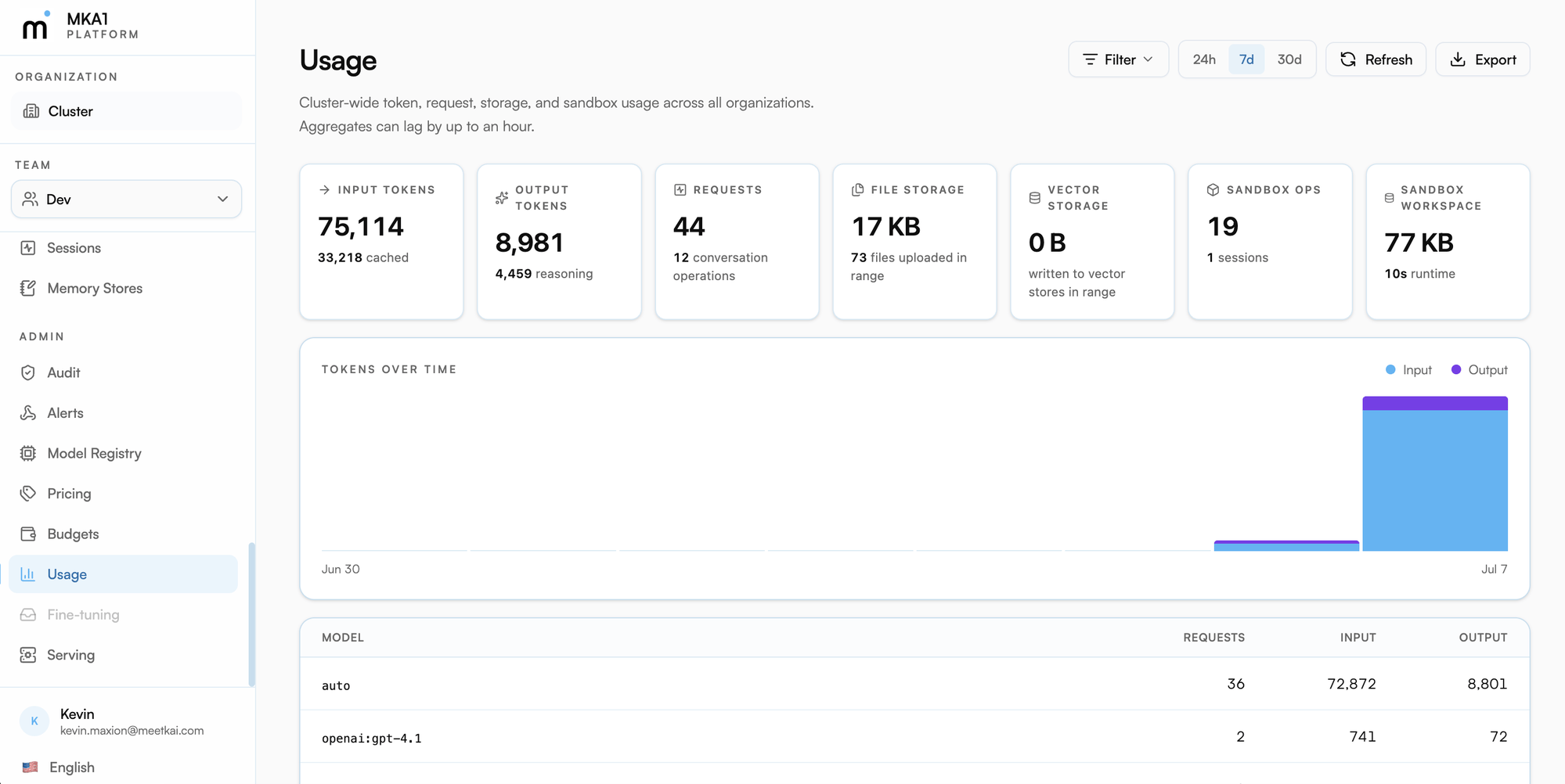Click the team people icon in Dev selector
This screenshot has height=784, width=1565.
(31, 199)
